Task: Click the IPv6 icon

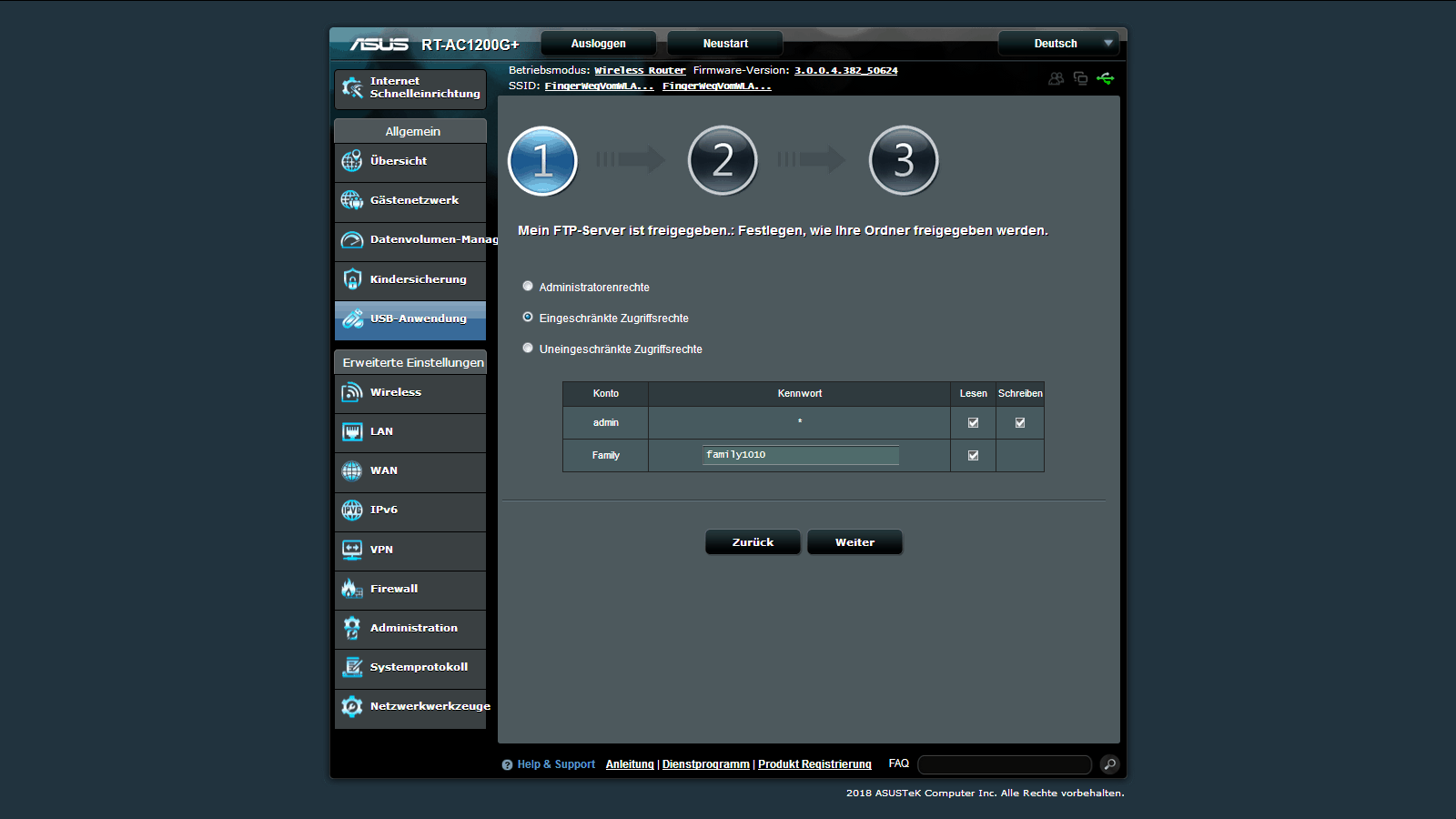Action: pyautogui.click(x=352, y=510)
